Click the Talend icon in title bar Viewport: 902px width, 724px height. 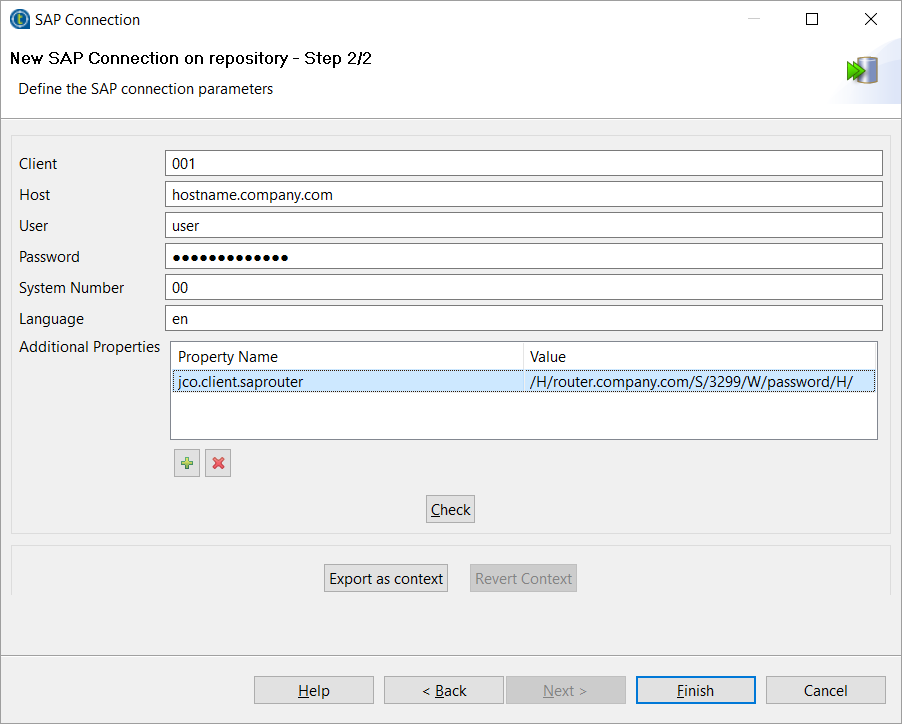pos(19,20)
